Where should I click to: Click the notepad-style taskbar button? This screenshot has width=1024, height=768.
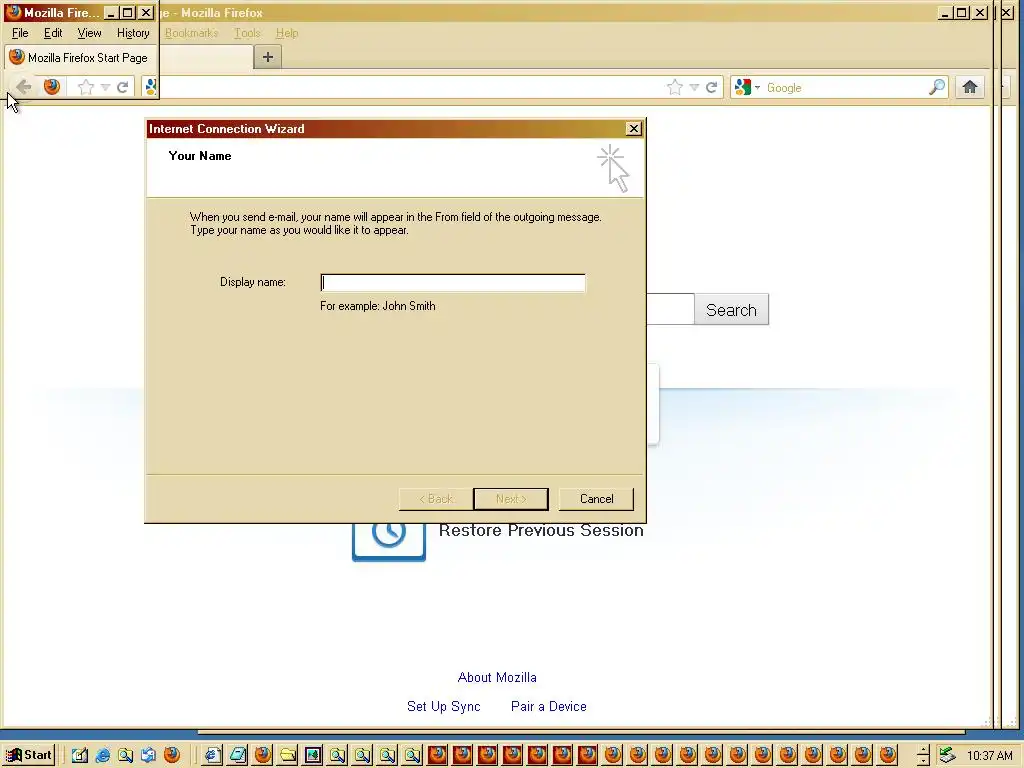click(238, 756)
